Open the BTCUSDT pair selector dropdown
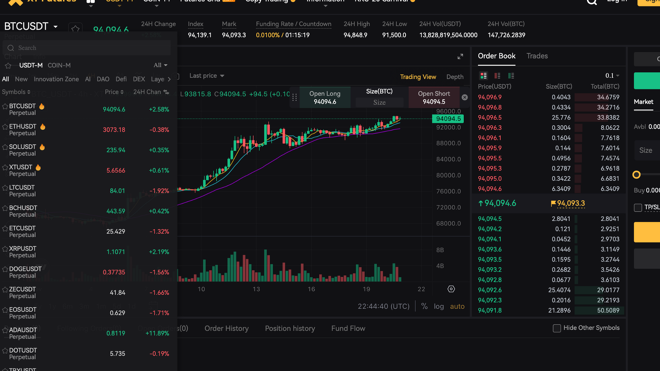This screenshot has height=371, width=660. [x=31, y=27]
